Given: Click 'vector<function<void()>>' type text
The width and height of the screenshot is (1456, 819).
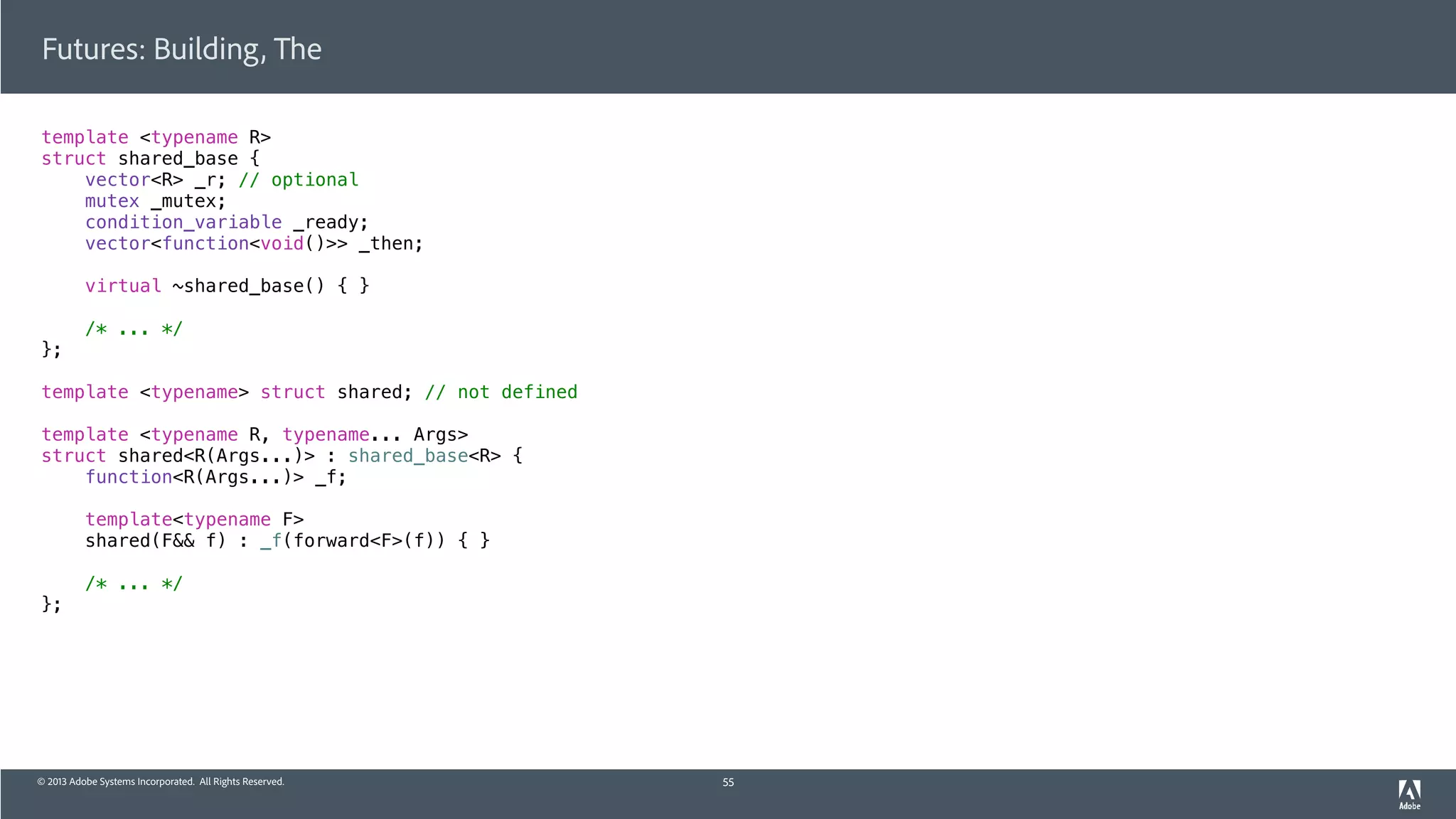Looking at the screenshot, I should pyautogui.click(x=216, y=244).
